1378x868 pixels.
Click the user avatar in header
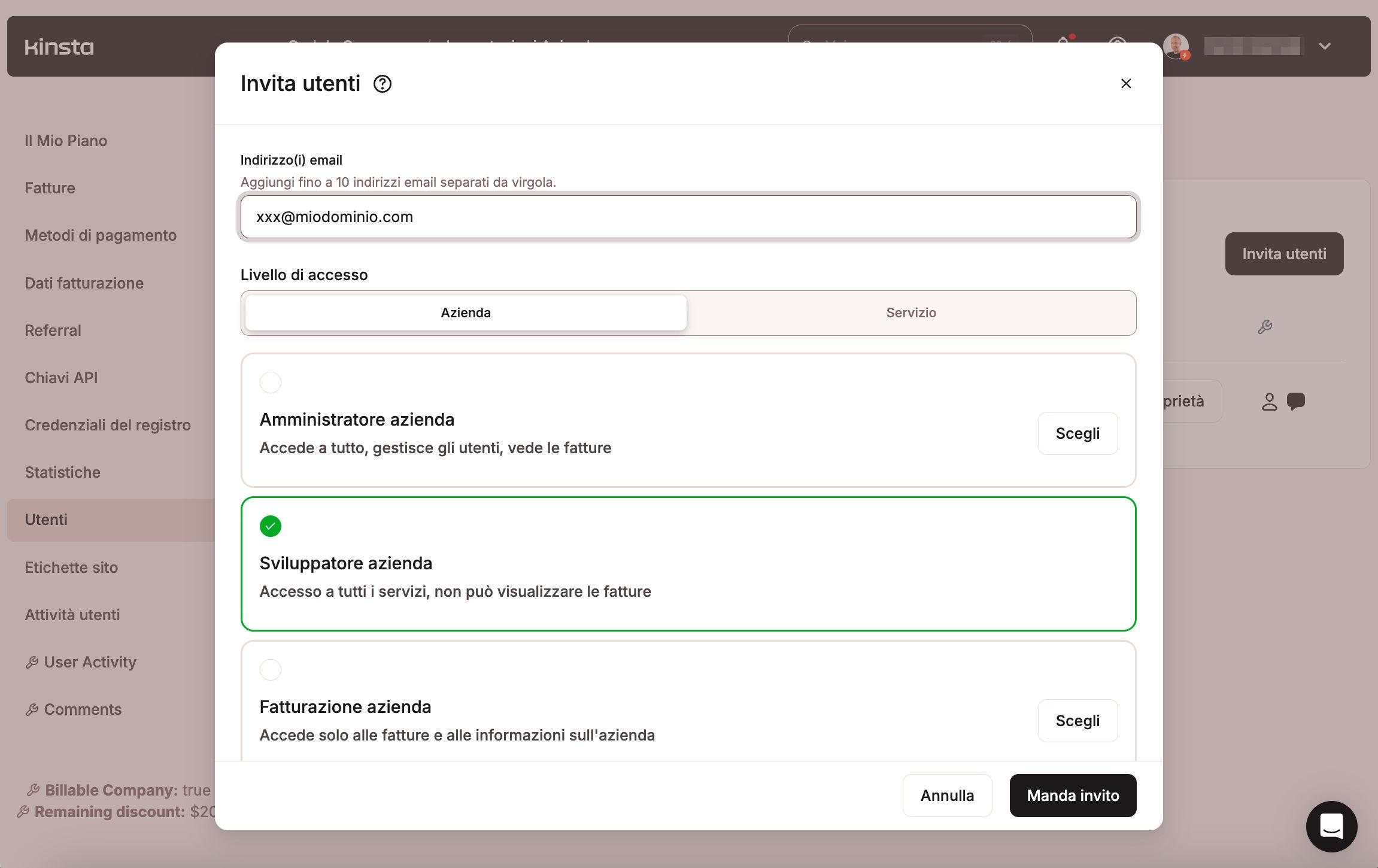[x=1175, y=46]
